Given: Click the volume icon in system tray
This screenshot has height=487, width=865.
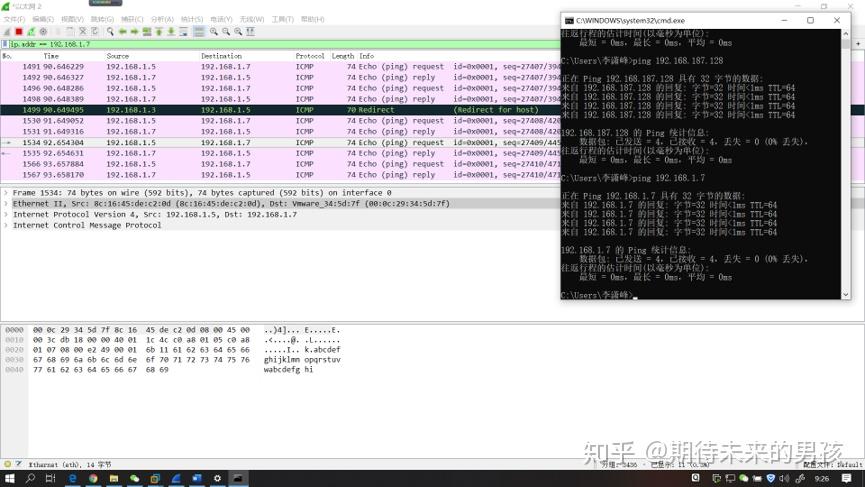Looking at the screenshot, I should [784, 478].
